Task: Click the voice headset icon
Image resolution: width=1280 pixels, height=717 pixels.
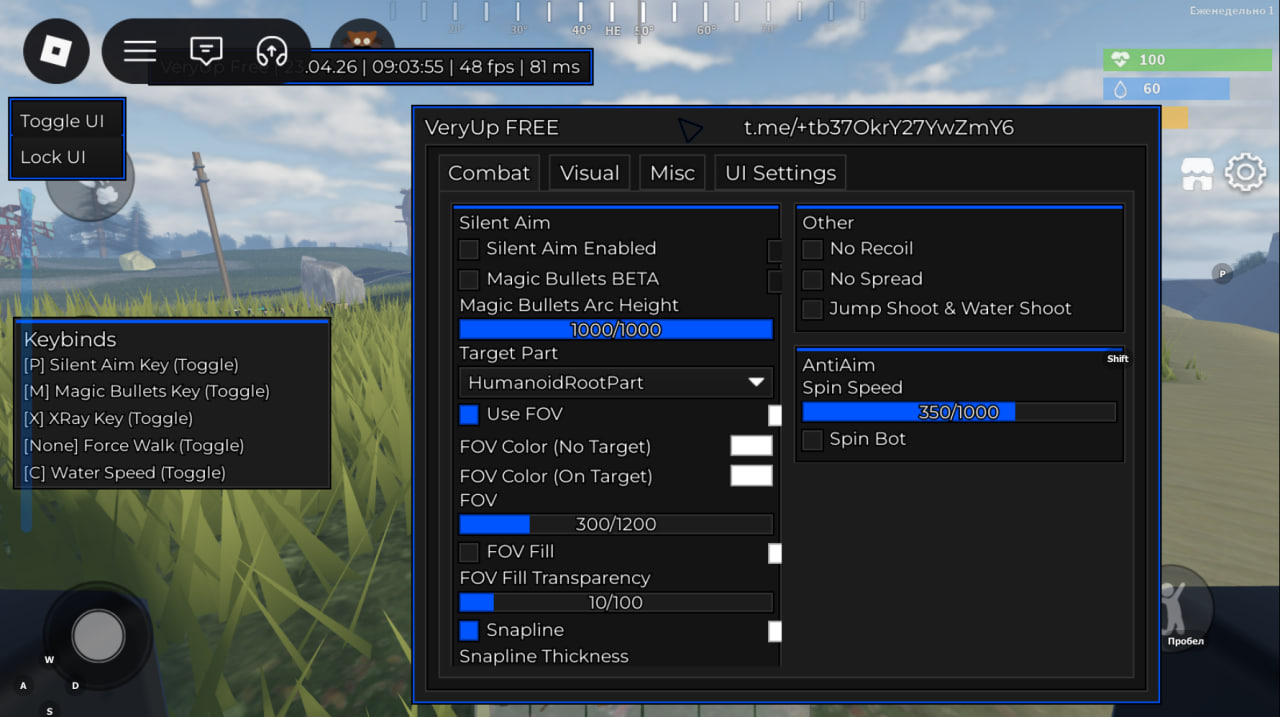Action: pos(272,51)
